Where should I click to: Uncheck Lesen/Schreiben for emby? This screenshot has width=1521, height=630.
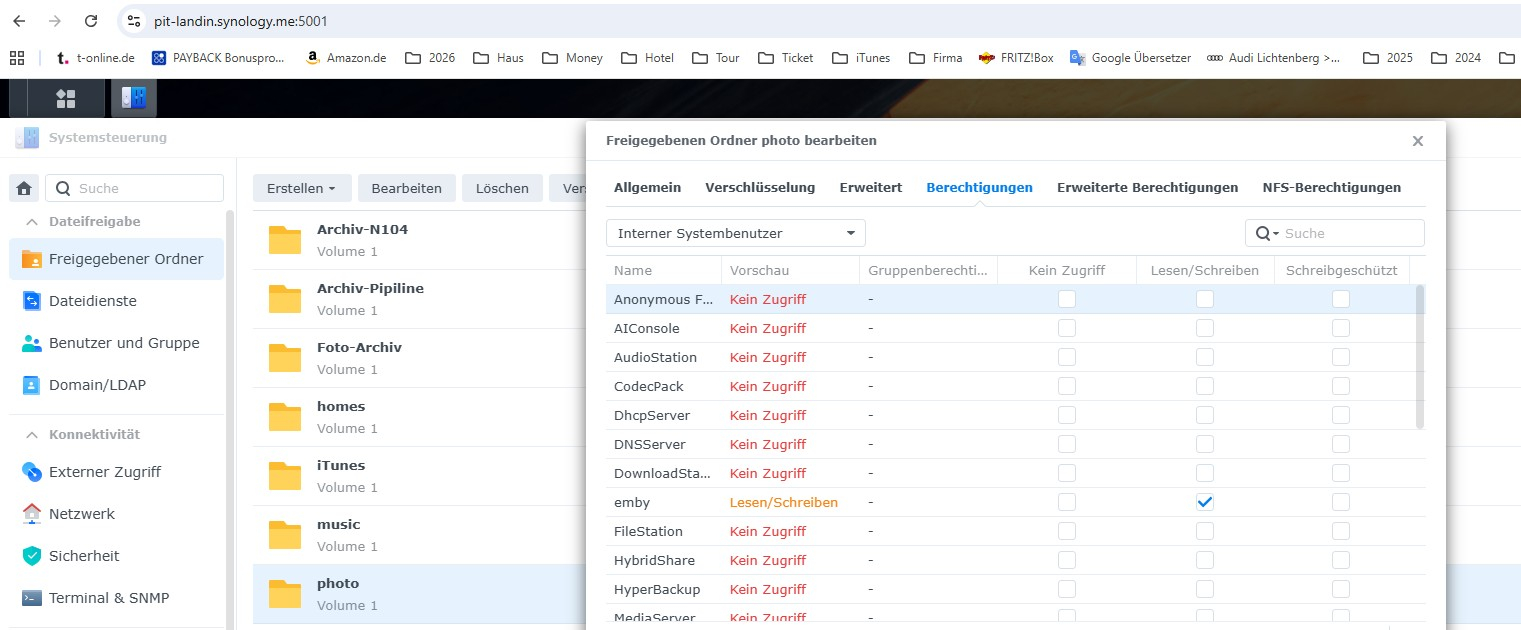point(1205,502)
